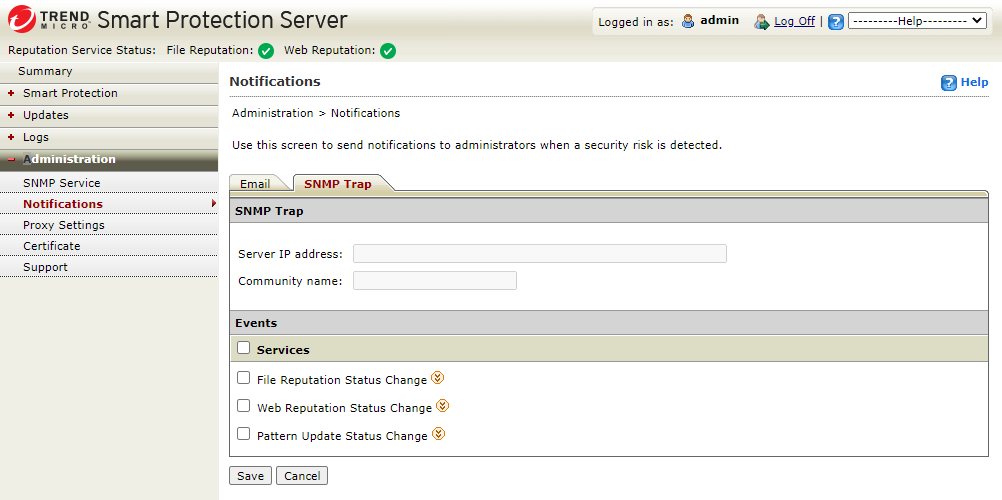Click the blue help question icon in header
The height and width of the screenshot is (500, 1002).
click(x=836, y=22)
